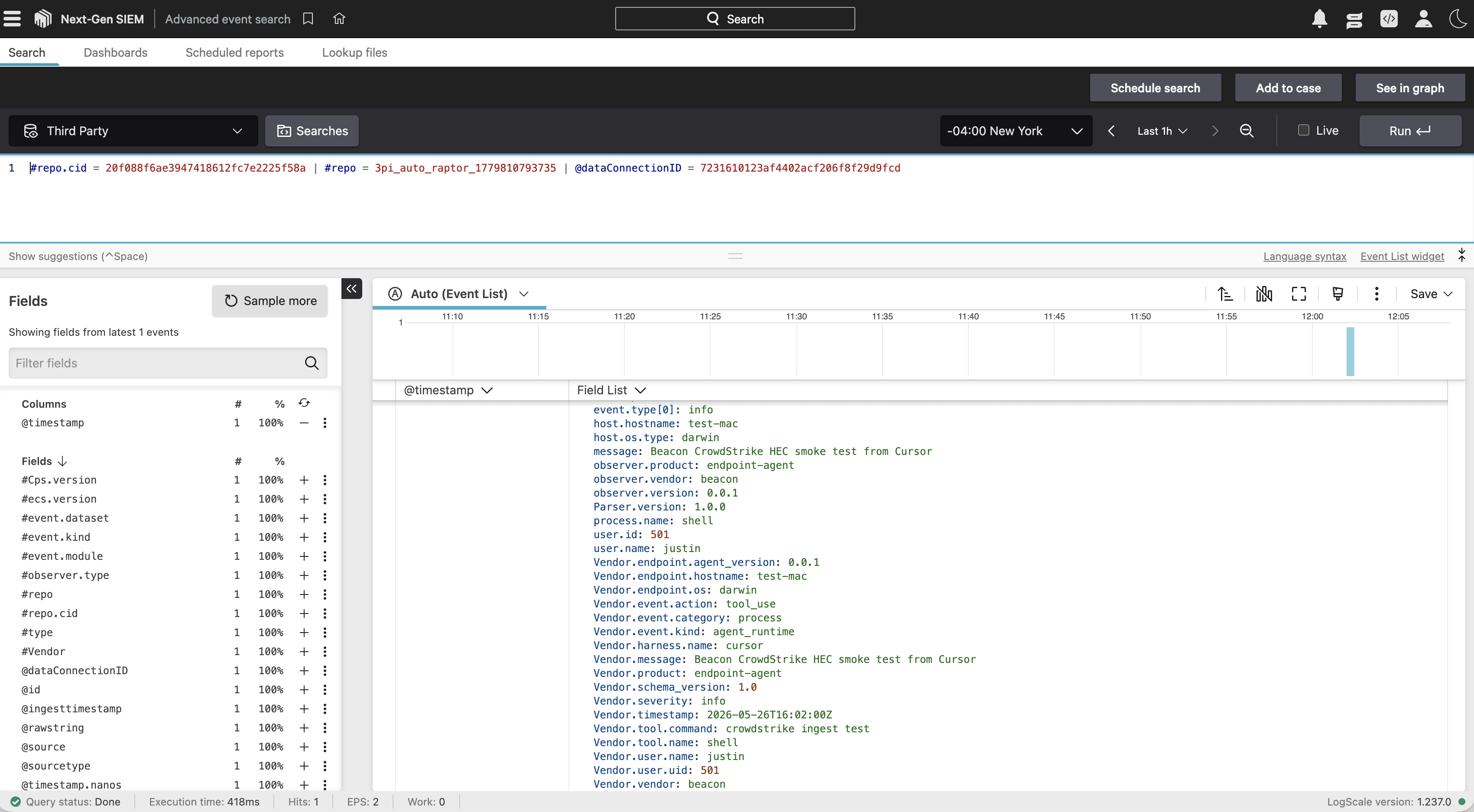This screenshot has width=1474, height=812.
Task: Toggle the histogram visibility icon
Action: (x=1264, y=294)
